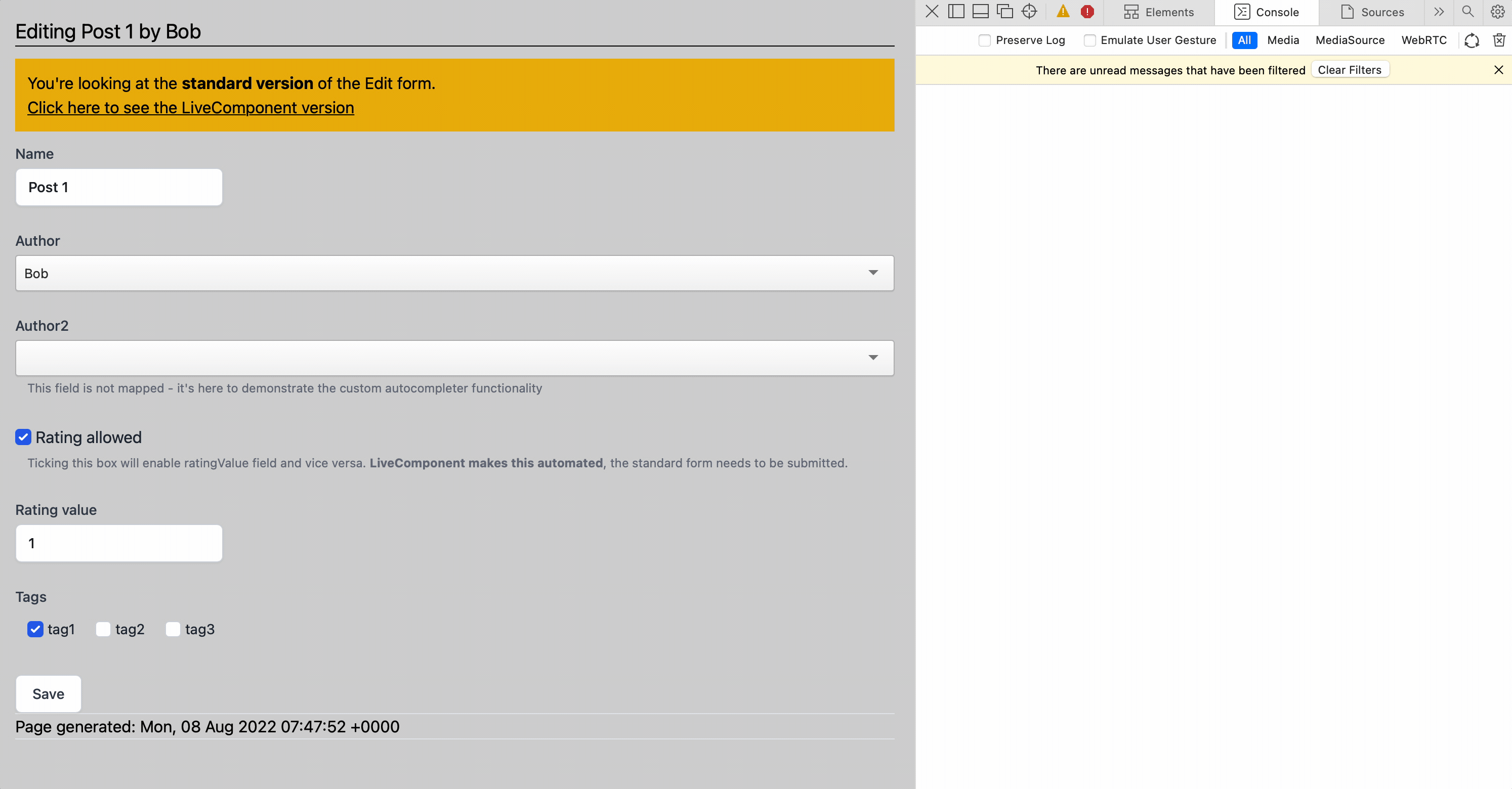Open the LiveComponent version link
1512x789 pixels.
pyautogui.click(x=191, y=108)
